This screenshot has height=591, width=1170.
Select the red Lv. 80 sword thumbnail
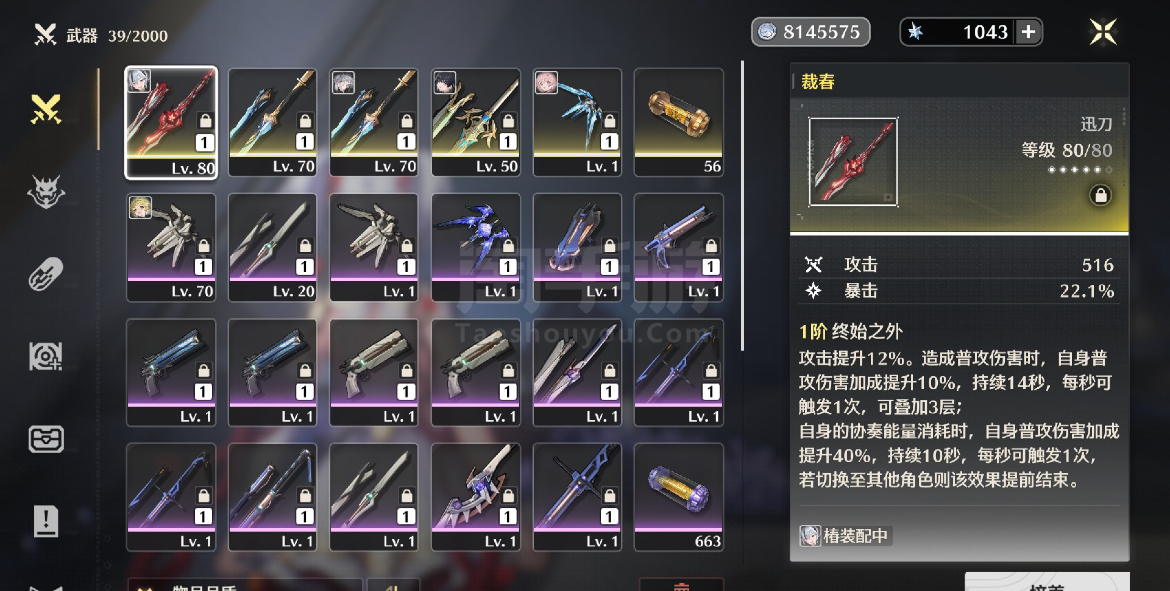[x=171, y=123]
